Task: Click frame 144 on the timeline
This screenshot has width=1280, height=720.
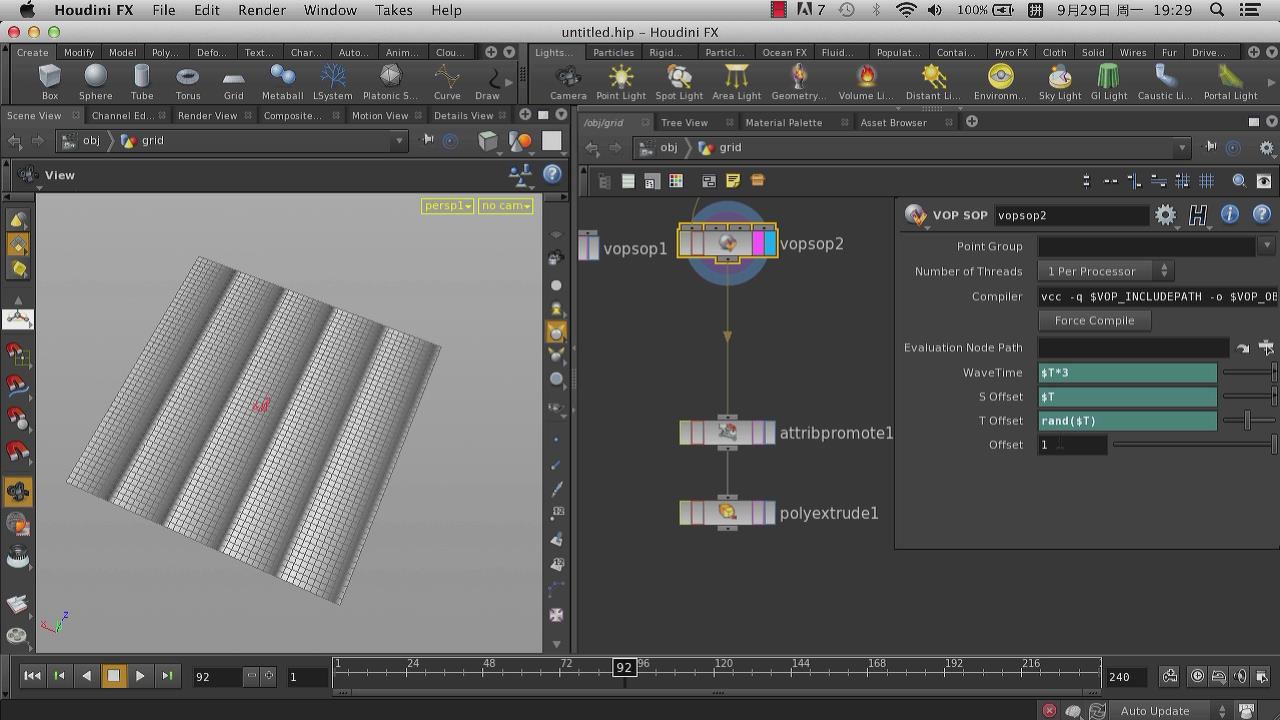Action: [x=801, y=664]
